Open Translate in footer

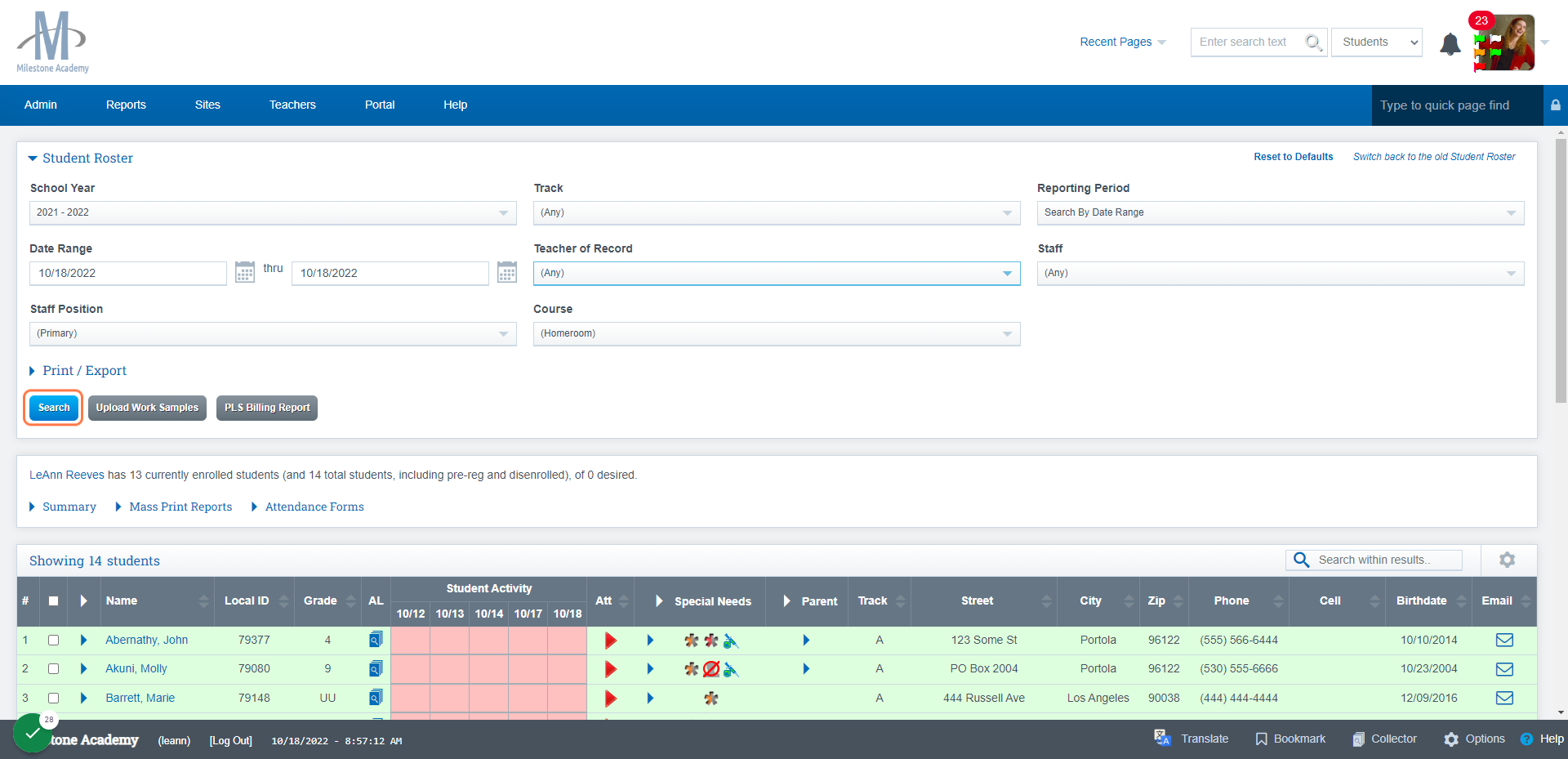click(x=1191, y=739)
